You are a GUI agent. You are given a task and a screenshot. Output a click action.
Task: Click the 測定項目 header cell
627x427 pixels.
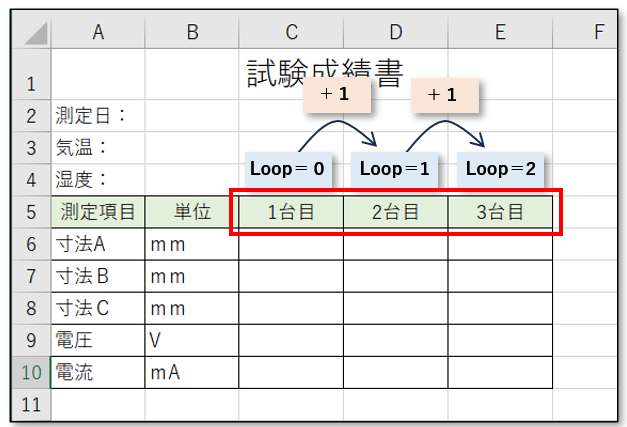click(97, 212)
